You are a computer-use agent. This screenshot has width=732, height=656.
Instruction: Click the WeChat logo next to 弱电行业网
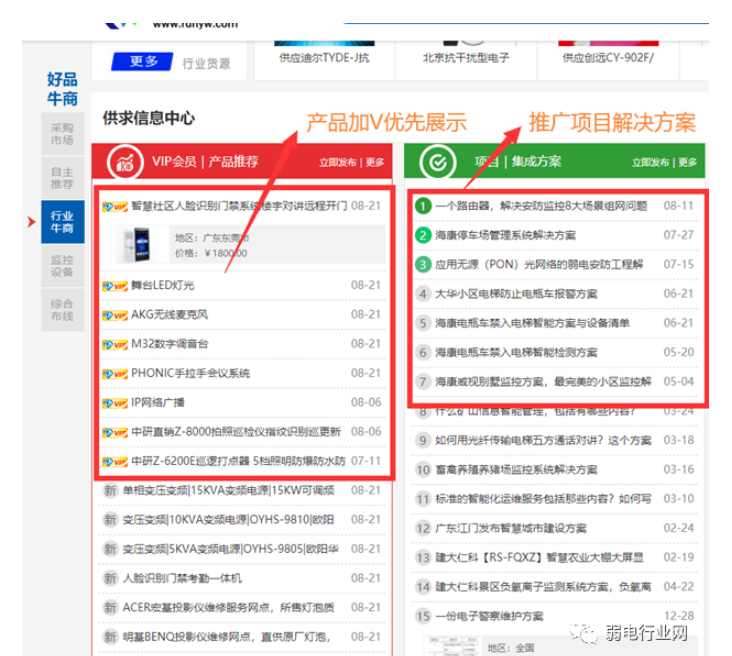(579, 632)
